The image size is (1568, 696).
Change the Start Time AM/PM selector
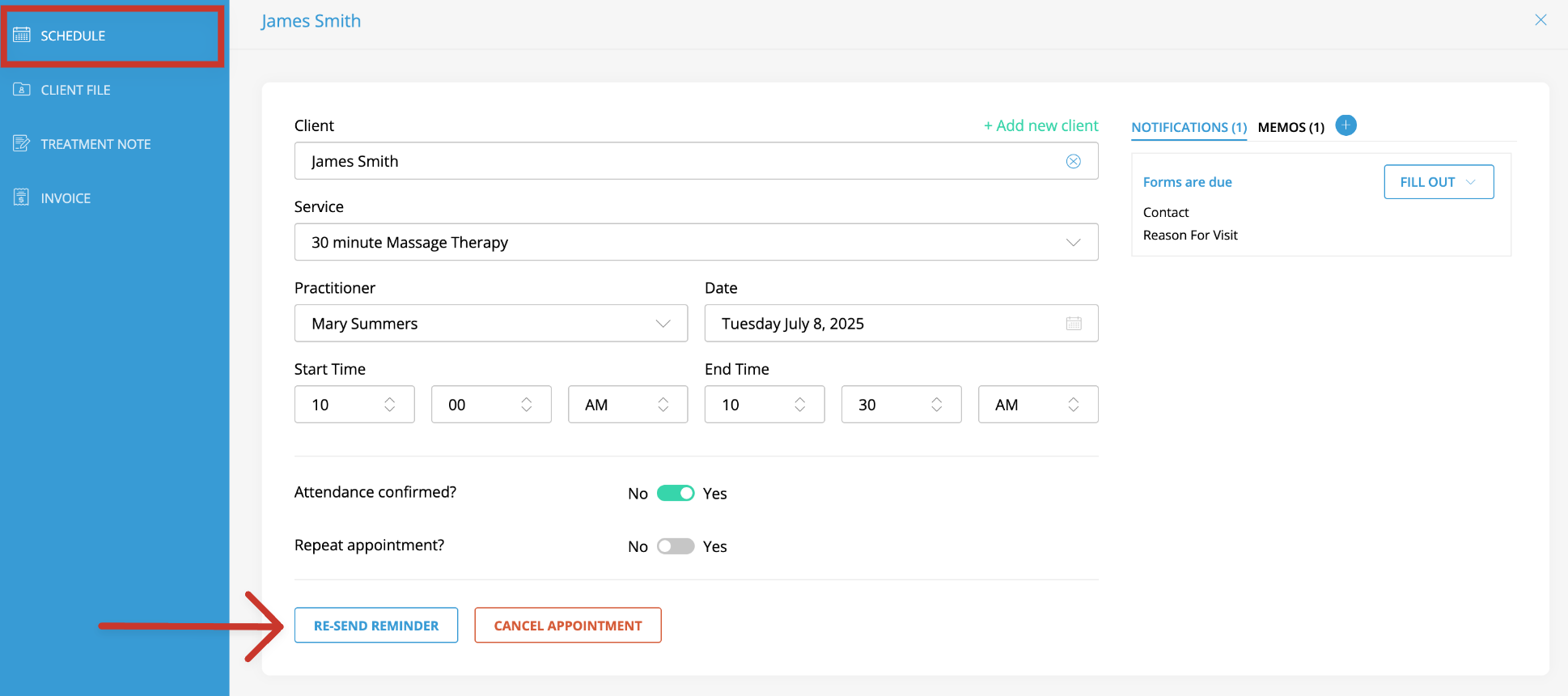click(x=628, y=404)
